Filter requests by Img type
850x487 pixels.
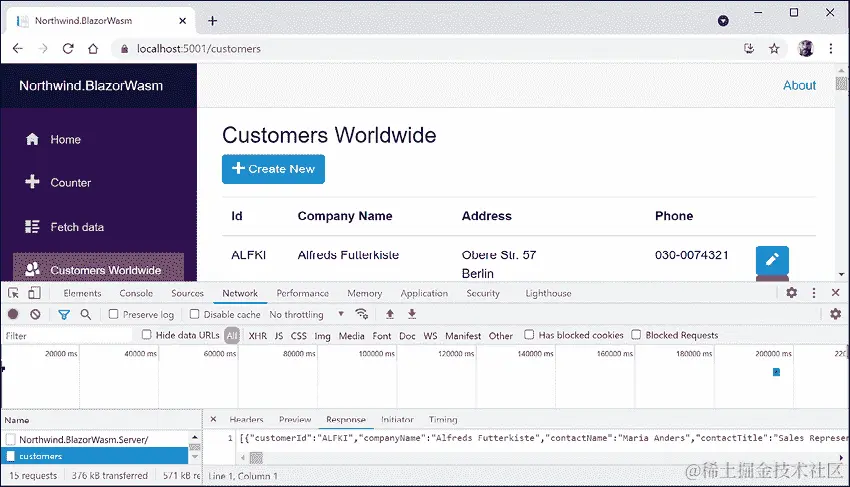(323, 336)
